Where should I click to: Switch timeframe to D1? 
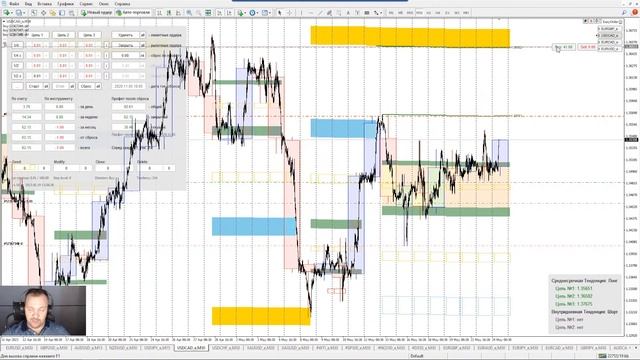[x=447, y=13]
